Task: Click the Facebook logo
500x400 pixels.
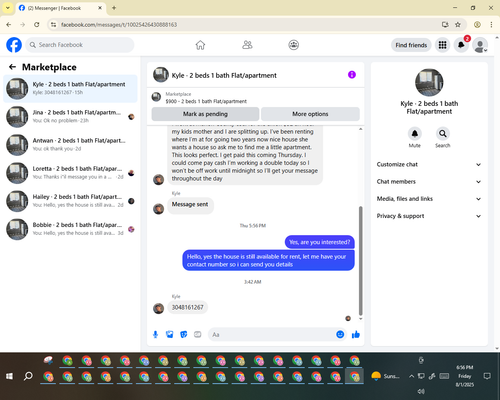Action: 14,45
